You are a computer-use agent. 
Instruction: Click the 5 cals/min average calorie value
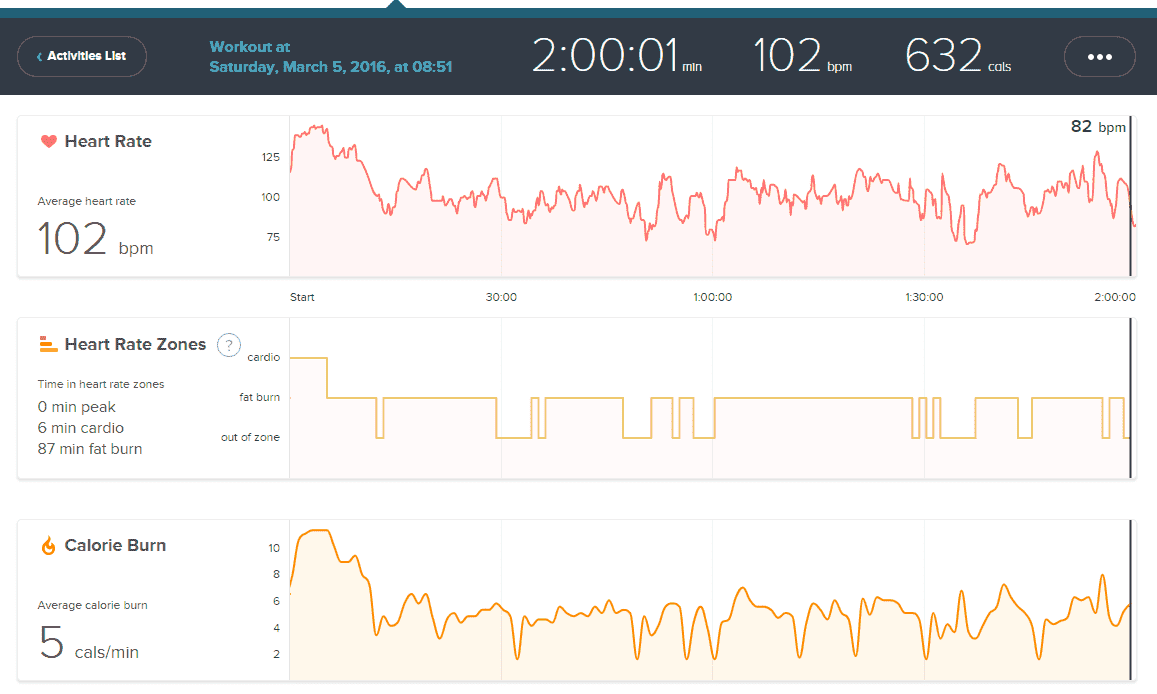(88, 643)
